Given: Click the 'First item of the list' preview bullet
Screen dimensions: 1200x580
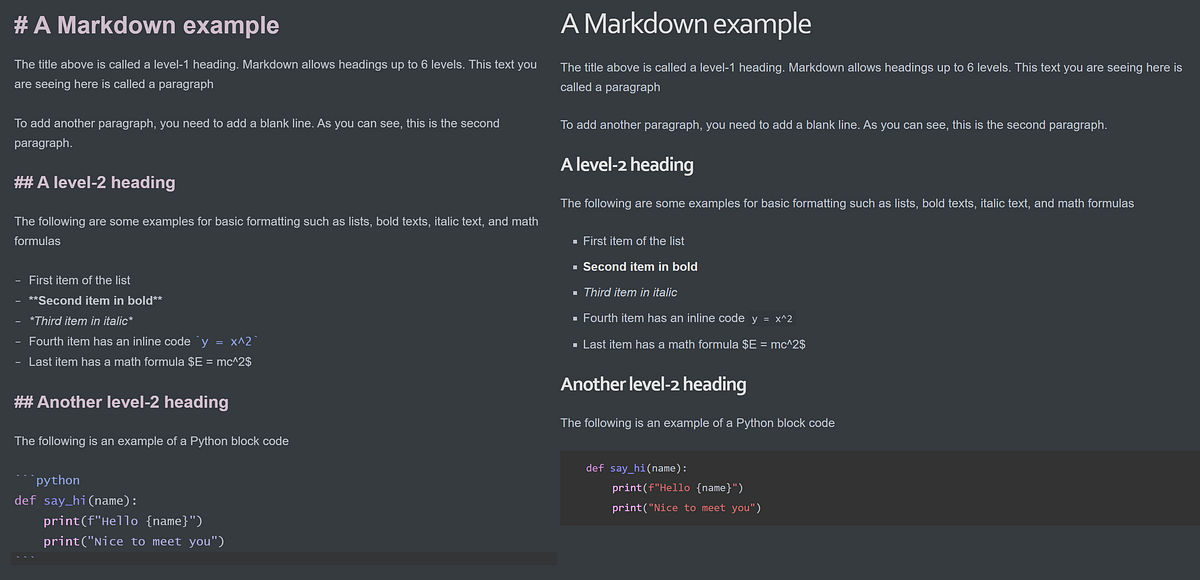Looking at the screenshot, I should [x=633, y=240].
